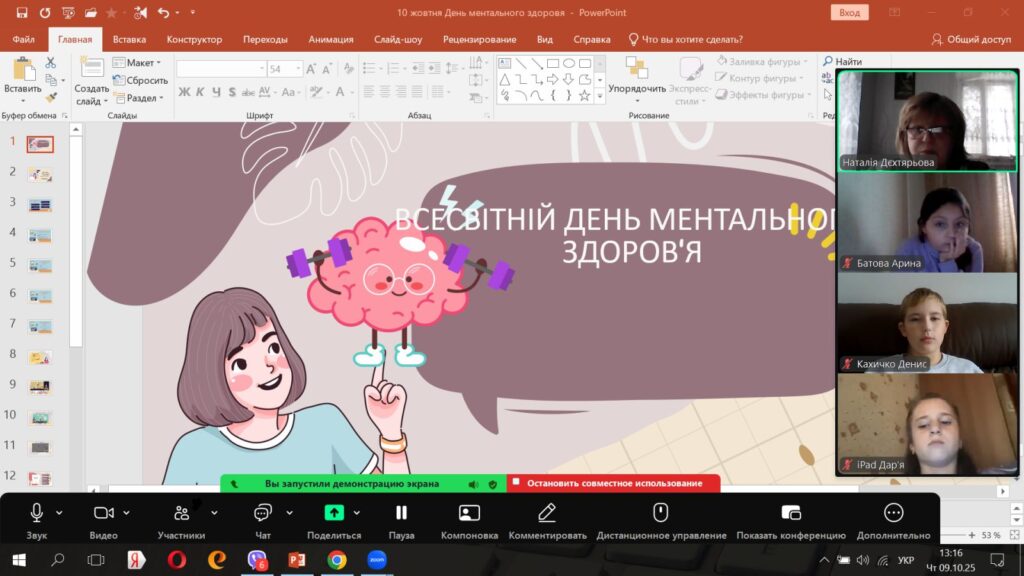Click the Zoom remote control mouse icon
This screenshot has height=576, width=1024.
point(660,513)
